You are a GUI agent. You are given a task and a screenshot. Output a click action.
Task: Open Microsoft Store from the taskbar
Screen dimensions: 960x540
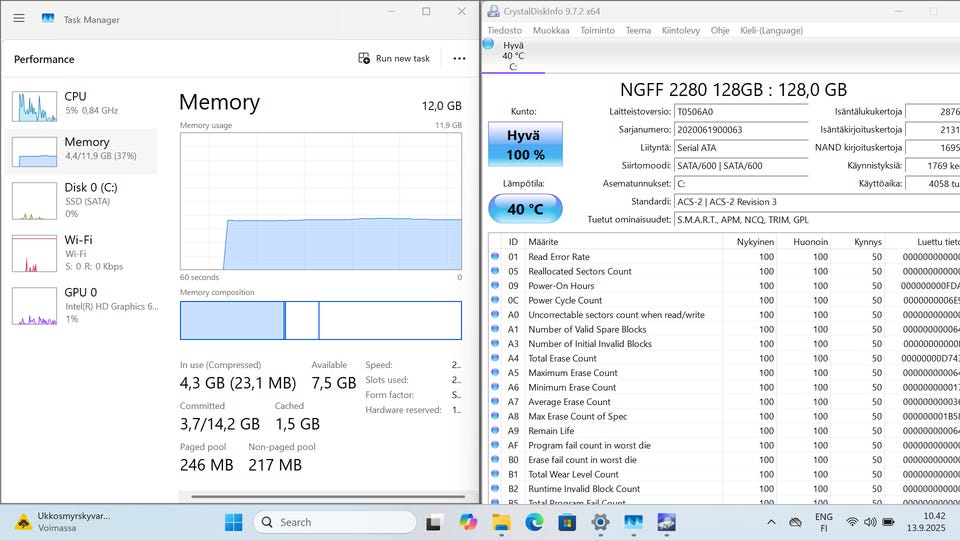[x=567, y=522]
